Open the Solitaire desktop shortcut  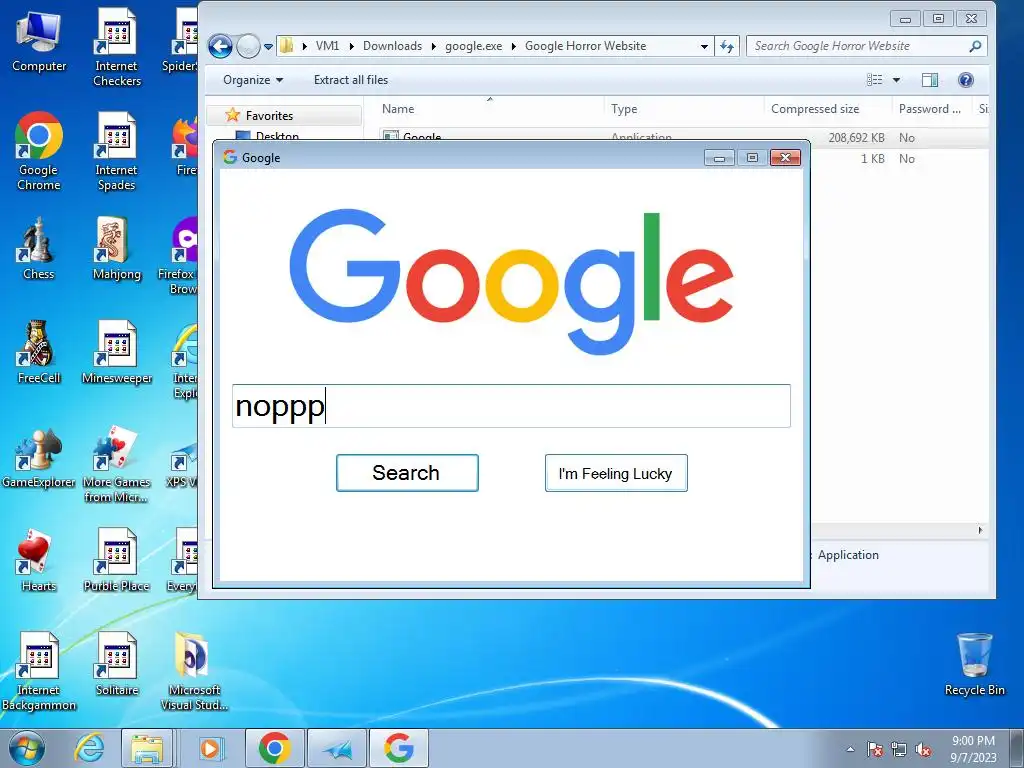pyautogui.click(x=117, y=664)
